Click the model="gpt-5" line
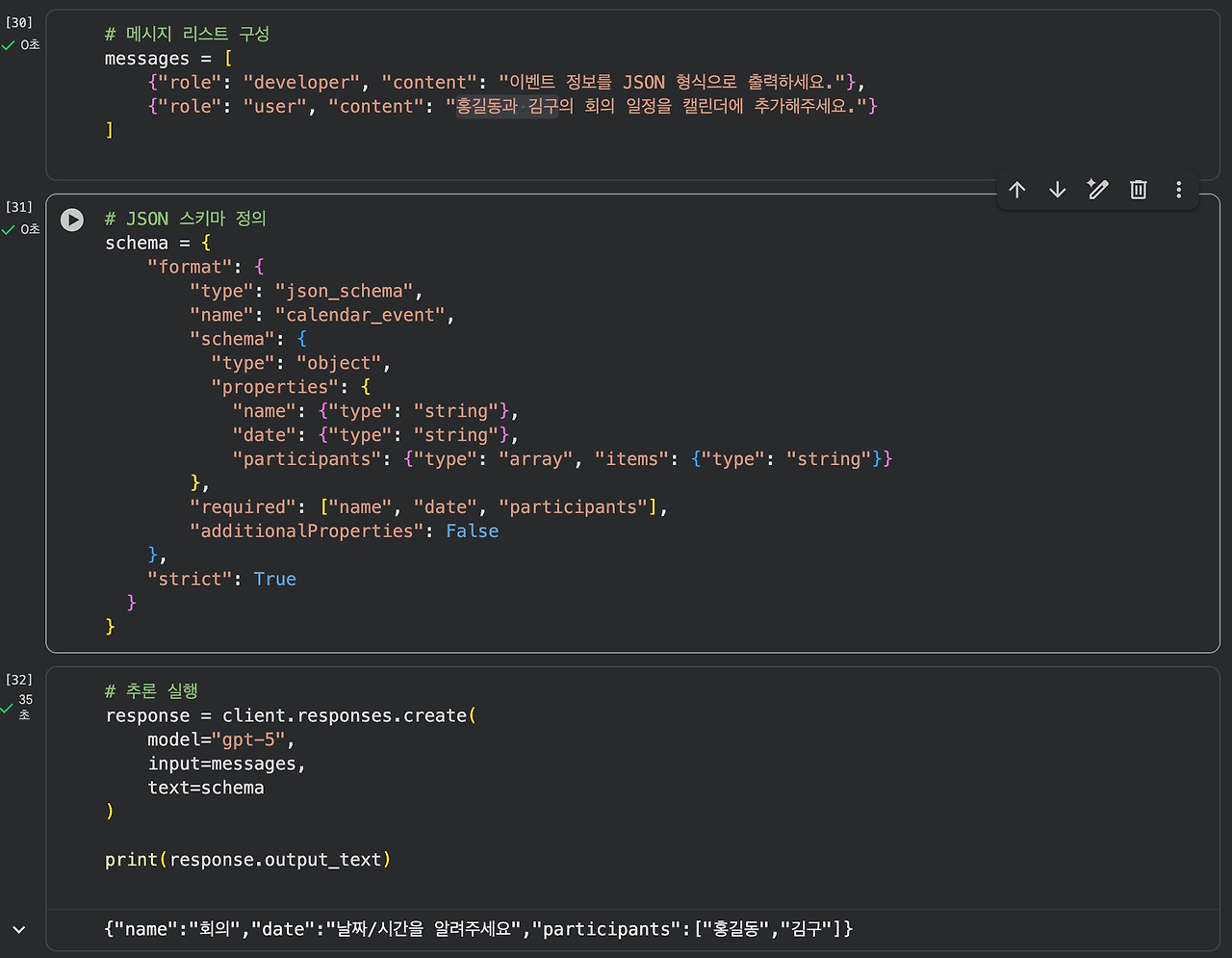This screenshot has width=1232, height=958. [221, 739]
